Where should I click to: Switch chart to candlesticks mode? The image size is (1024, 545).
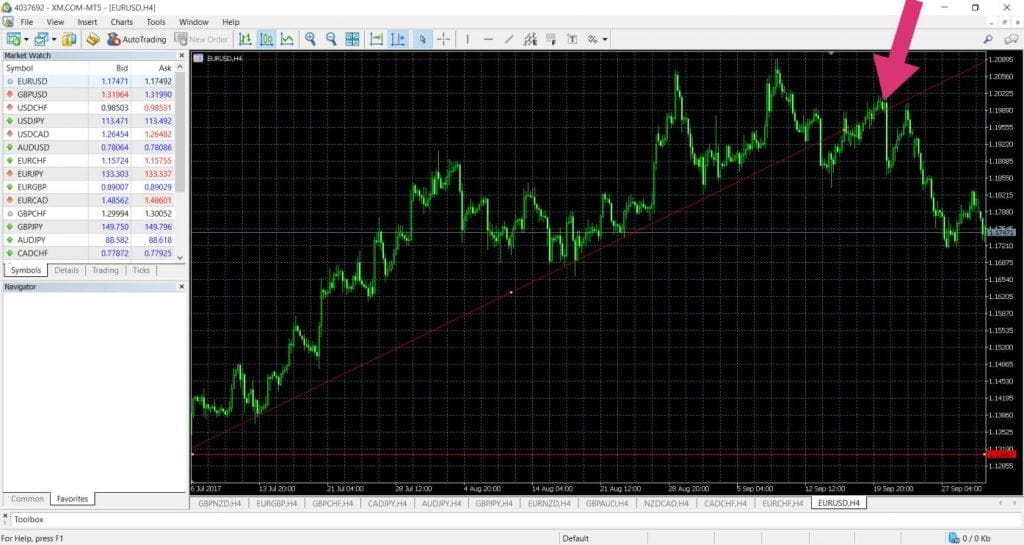[x=266, y=39]
